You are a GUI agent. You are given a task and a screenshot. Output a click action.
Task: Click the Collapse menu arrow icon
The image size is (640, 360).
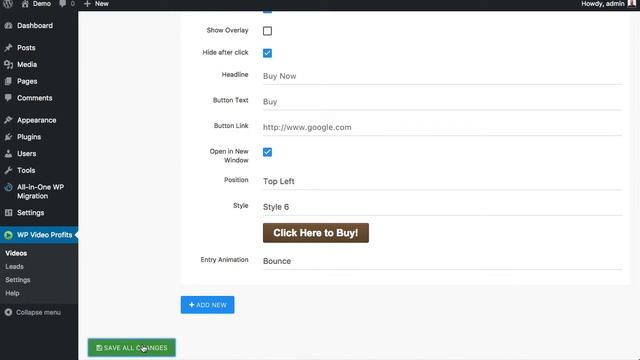pyautogui.click(x=8, y=312)
